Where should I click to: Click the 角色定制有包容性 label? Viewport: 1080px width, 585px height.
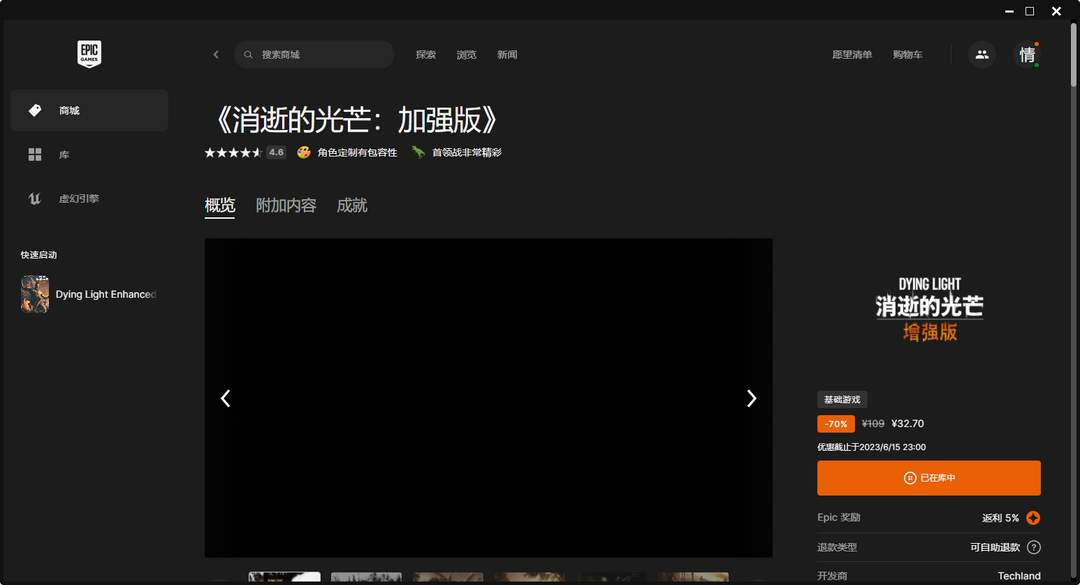click(357, 152)
